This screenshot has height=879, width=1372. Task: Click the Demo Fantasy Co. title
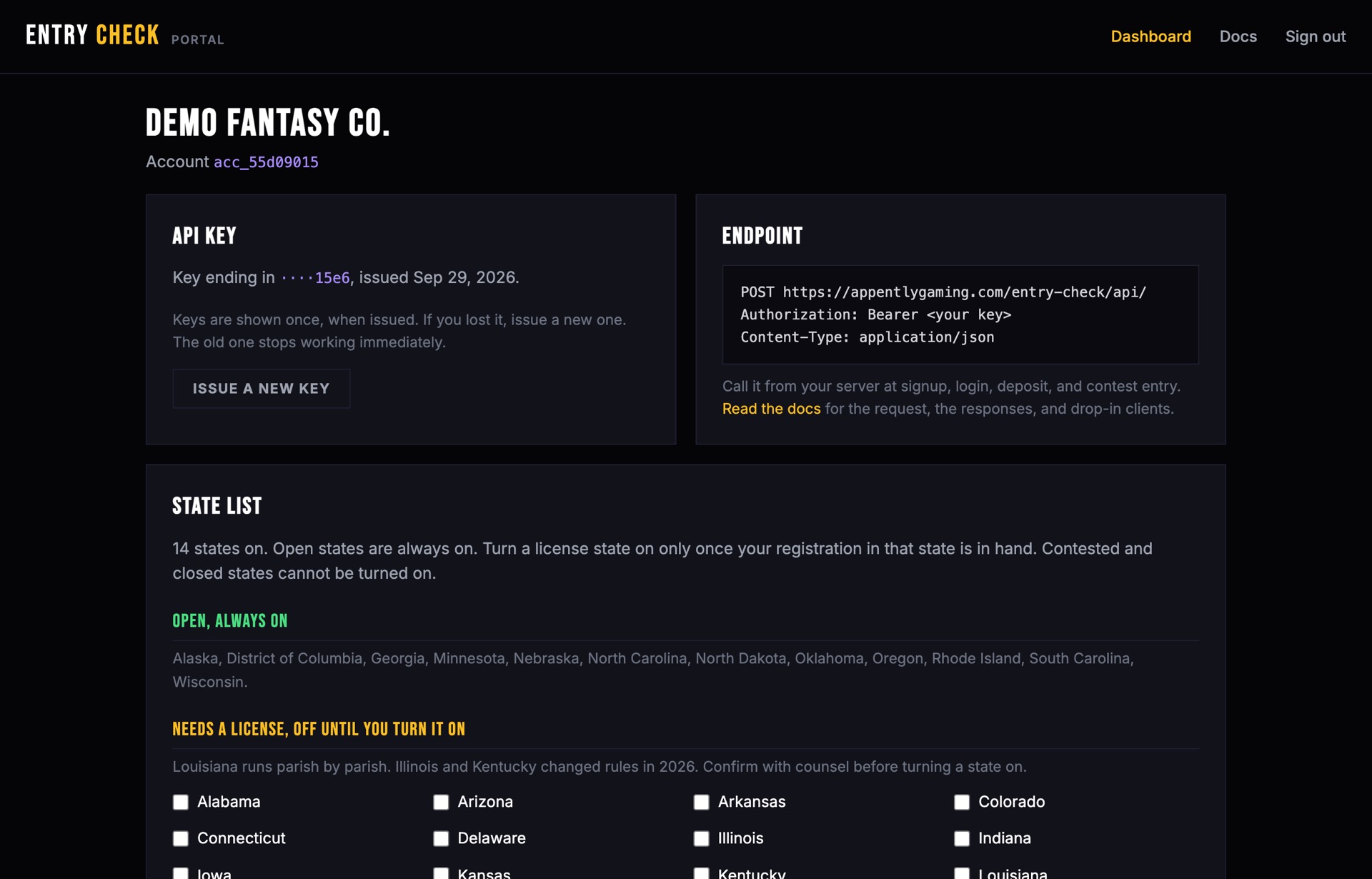(x=268, y=123)
